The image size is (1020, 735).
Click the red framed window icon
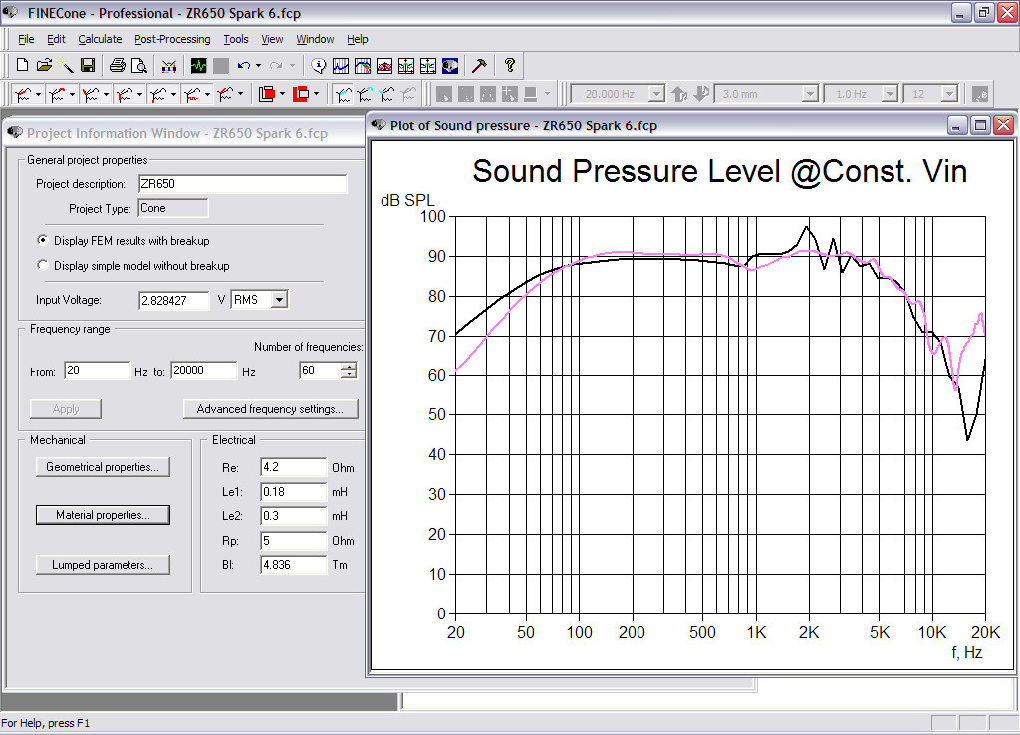click(x=301, y=94)
